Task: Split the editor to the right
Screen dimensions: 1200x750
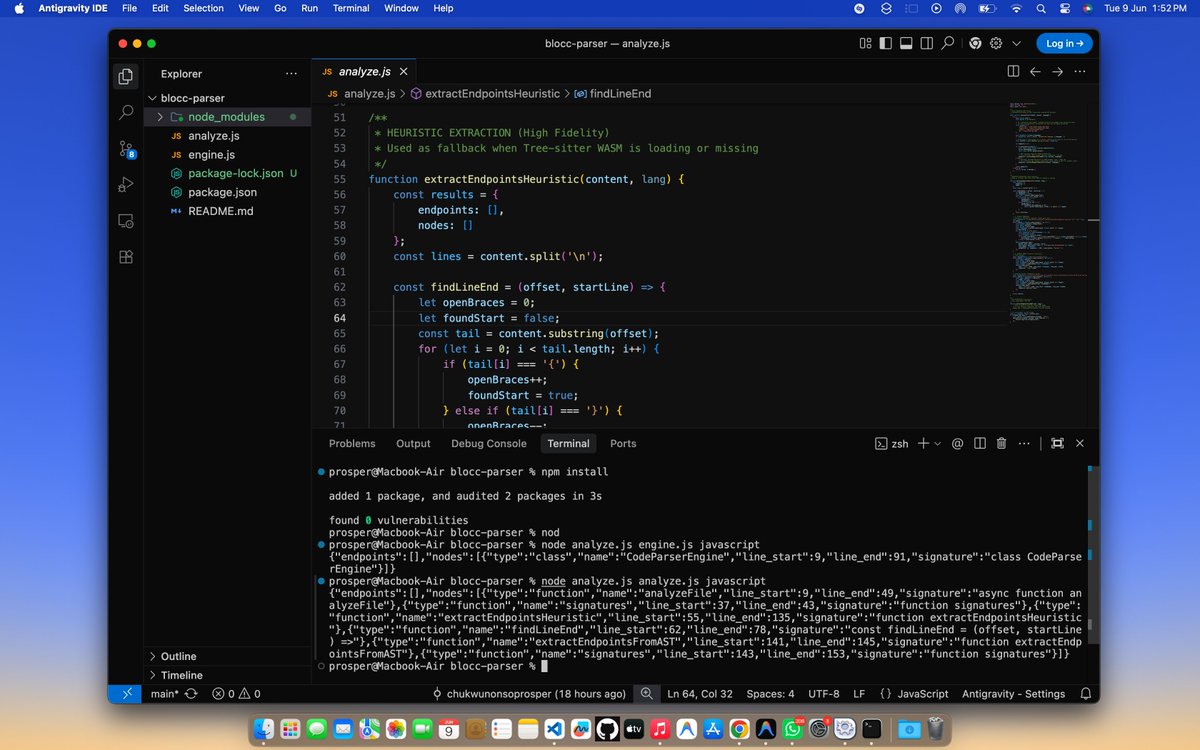Action: [1013, 72]
